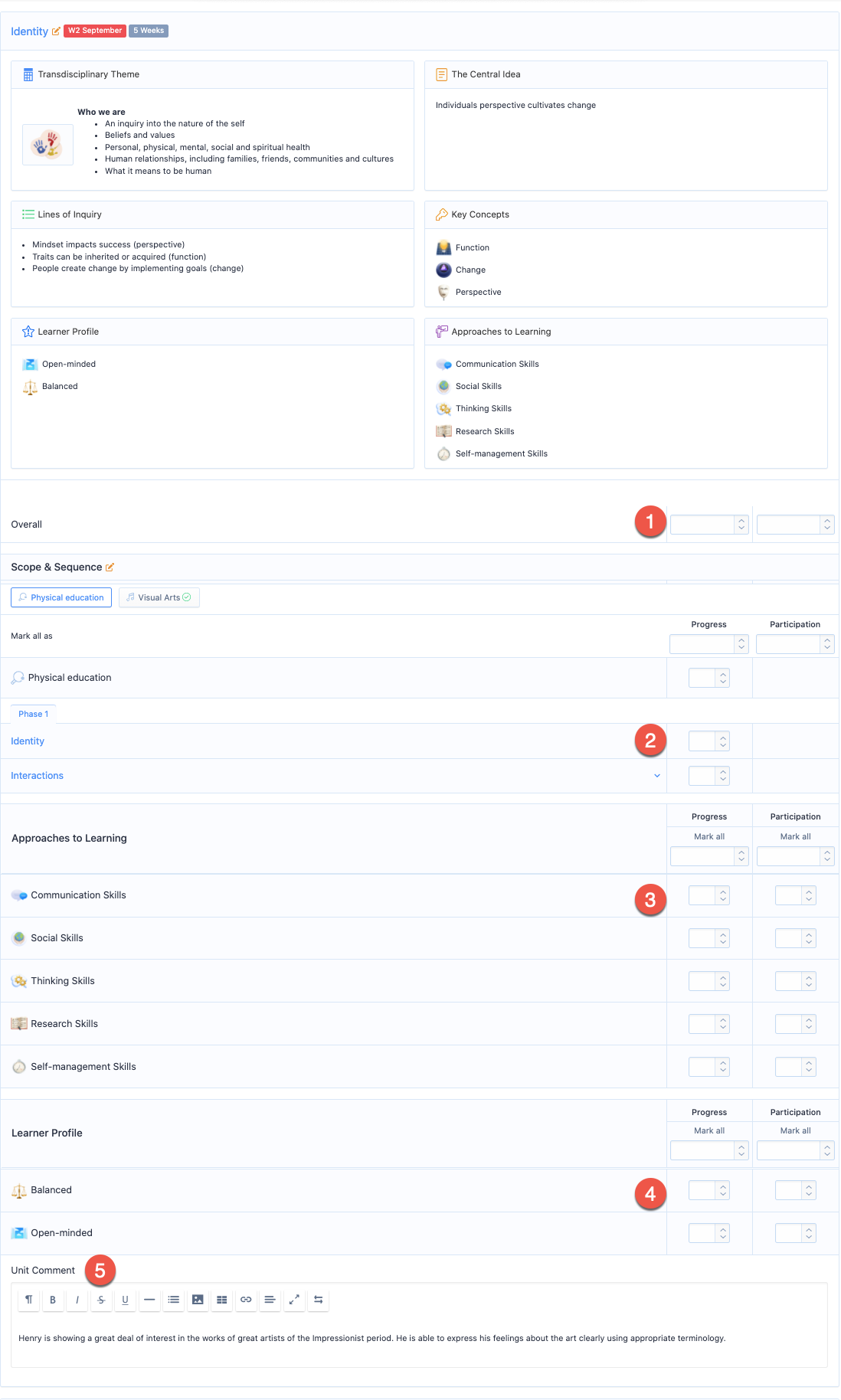Open Progress 'Mark all as' dropdown
This screenshot has height=1400, width=841.
pyautogui.click(x=708, y=644)
